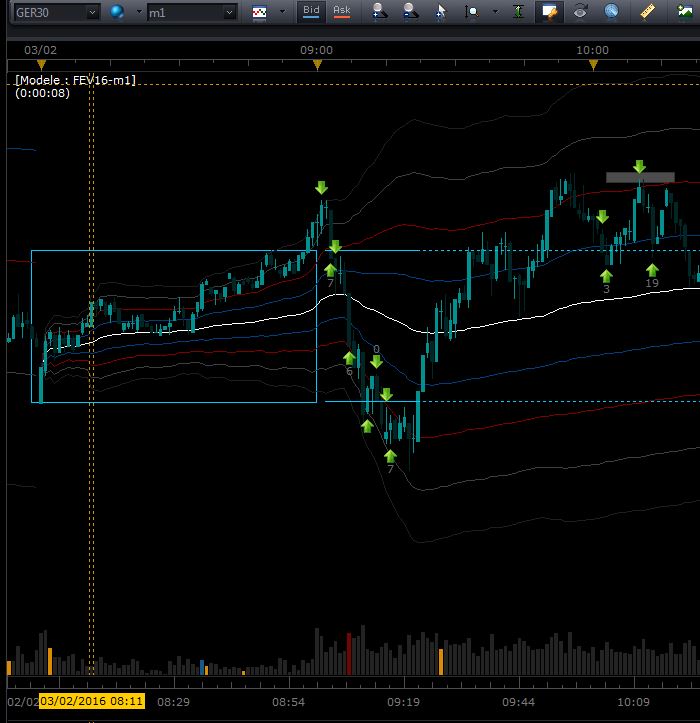Image resolution: width=700 pixels, height=723 pixels.
Task: Click the 10:09 time axis label
Action: coord(633,702)
